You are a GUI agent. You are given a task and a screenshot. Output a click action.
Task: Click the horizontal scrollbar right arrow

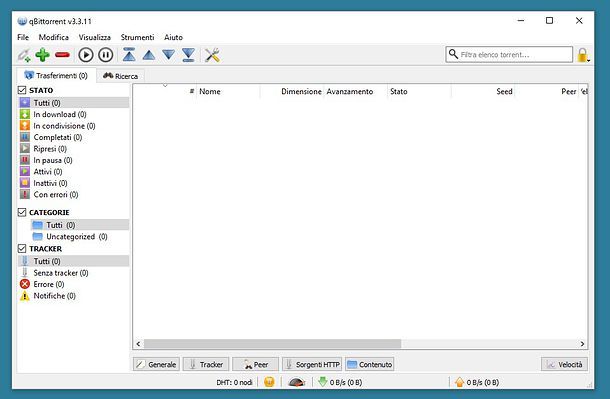[x=582, y=344]
